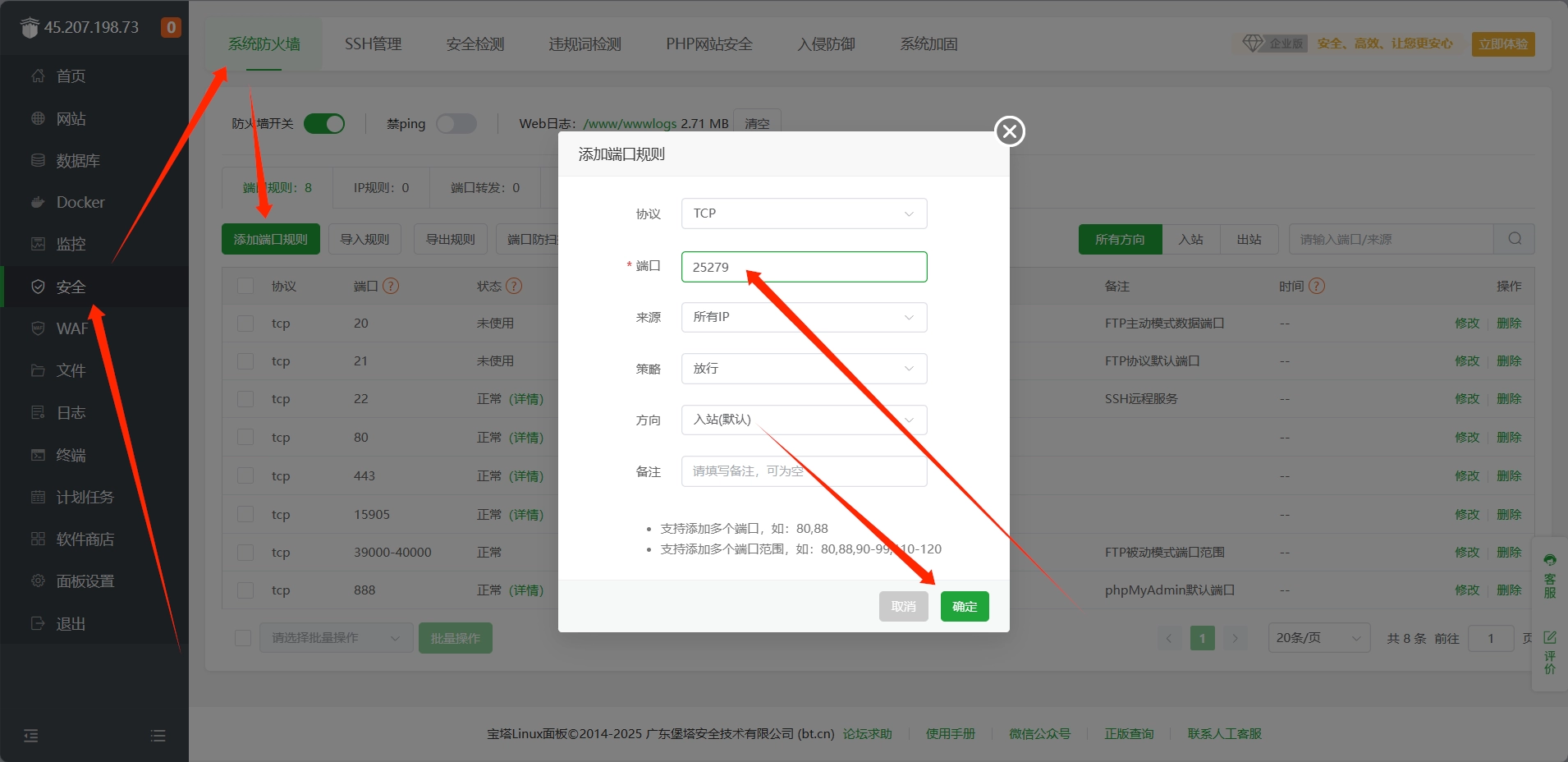1568x762 pixels.
Task: Click 修改 for the SSH远程服务 row
Action: coord(1467,399)
